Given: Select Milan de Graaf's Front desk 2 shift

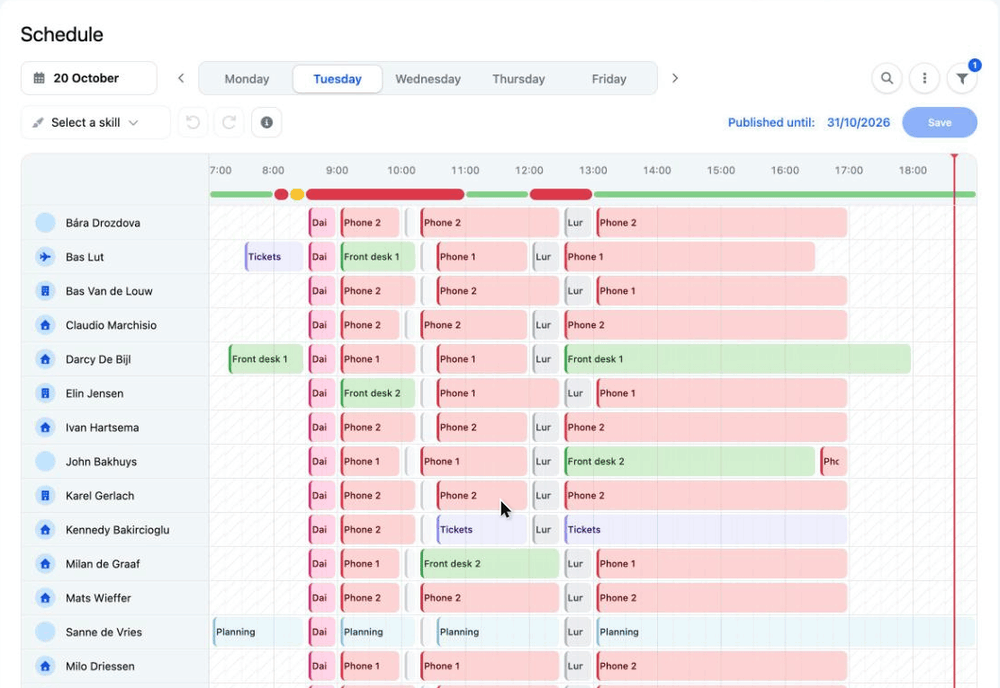Looking at the screenshot, I should 490,564.
